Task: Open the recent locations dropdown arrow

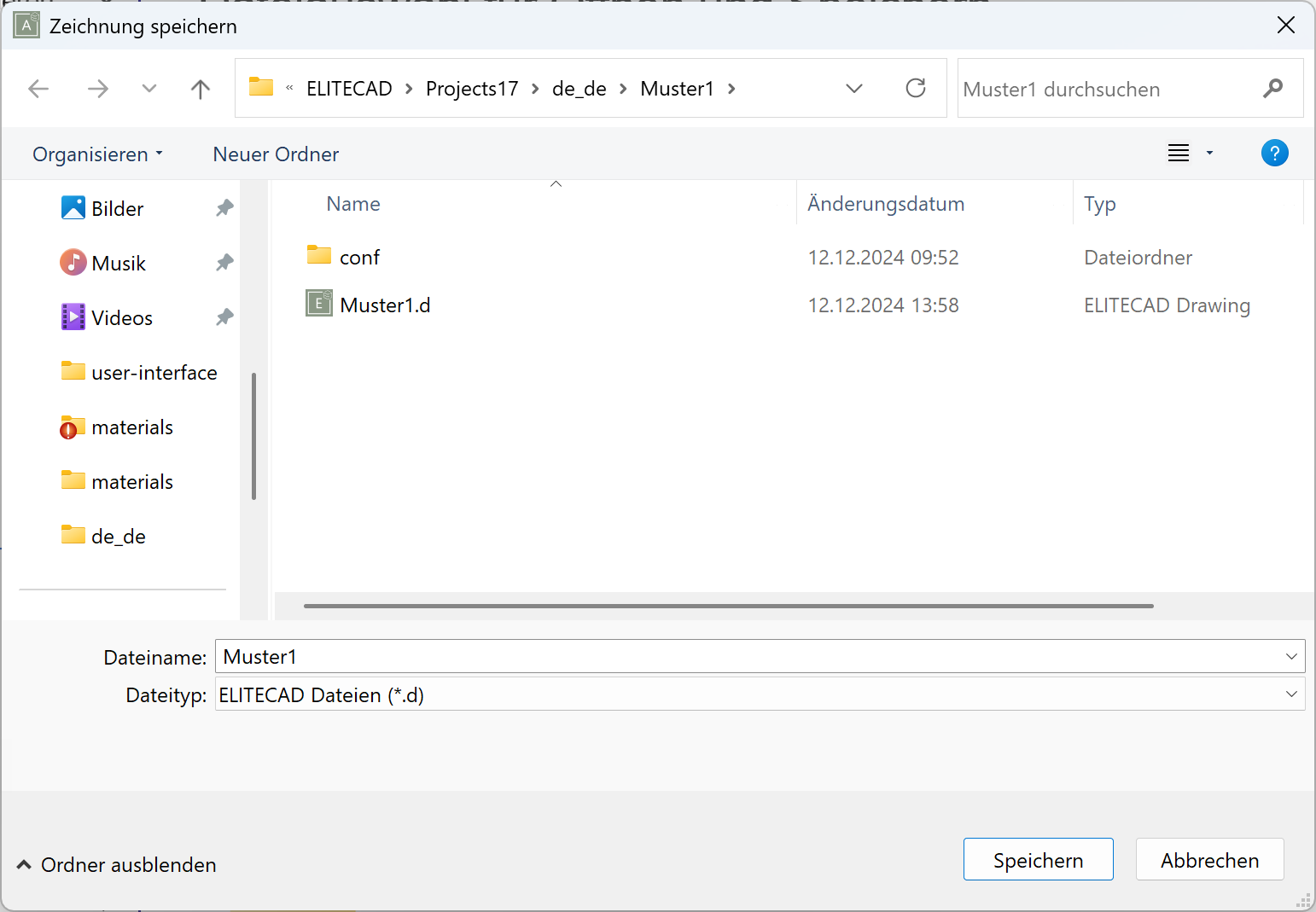Action: pyautogui.click(x=149, y=89)
